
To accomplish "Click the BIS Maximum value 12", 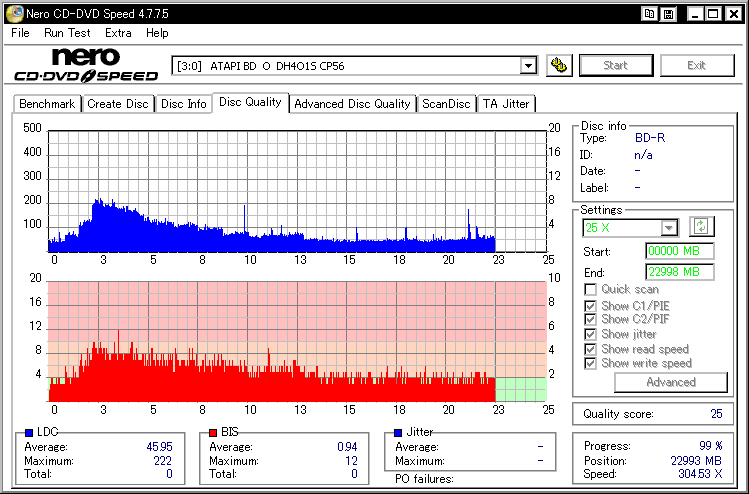I will pyautogui.click(x=351, y=461).
